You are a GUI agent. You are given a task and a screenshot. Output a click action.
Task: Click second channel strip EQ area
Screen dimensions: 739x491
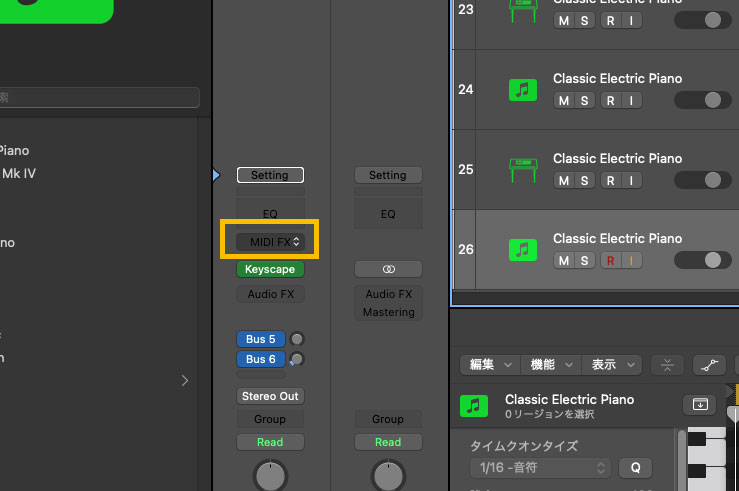388,213
